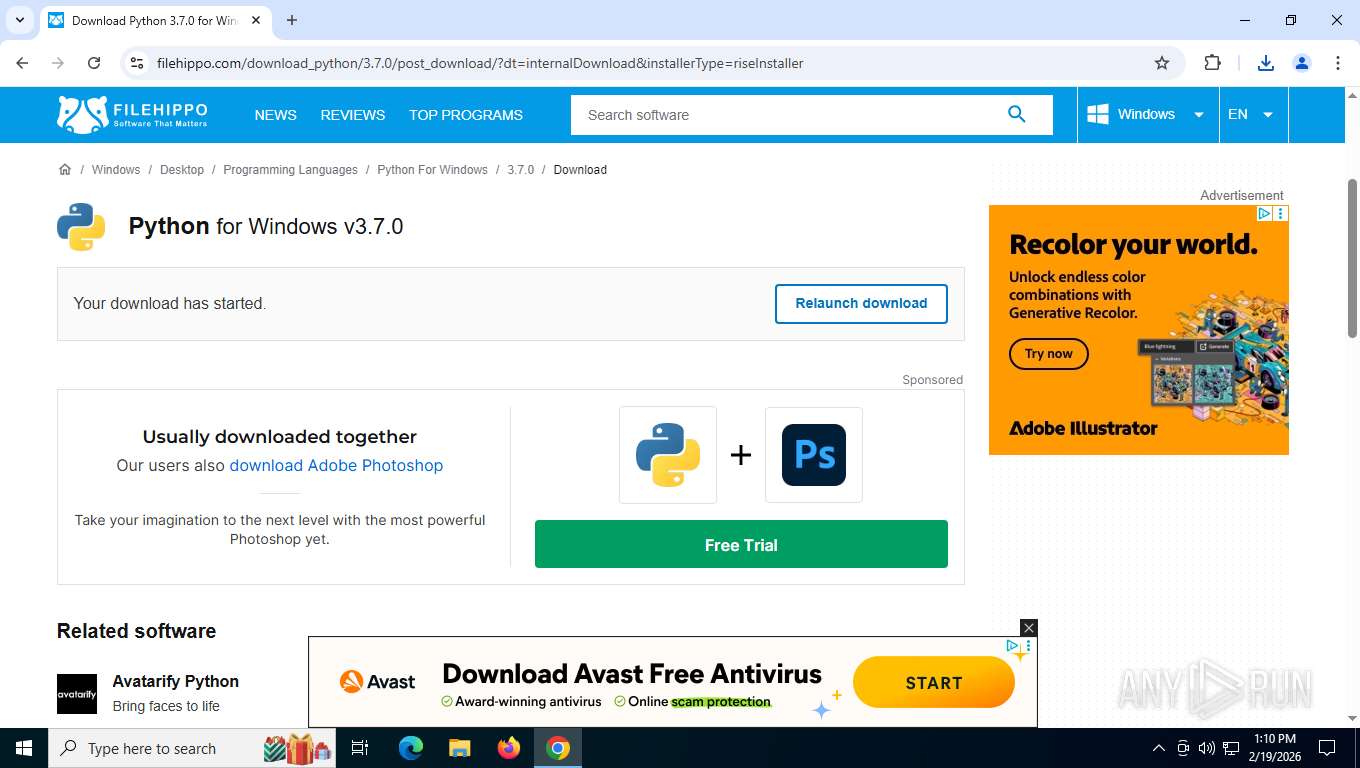
Task: Open the Chrome three-dot menu
Action: coord(1338,63)
